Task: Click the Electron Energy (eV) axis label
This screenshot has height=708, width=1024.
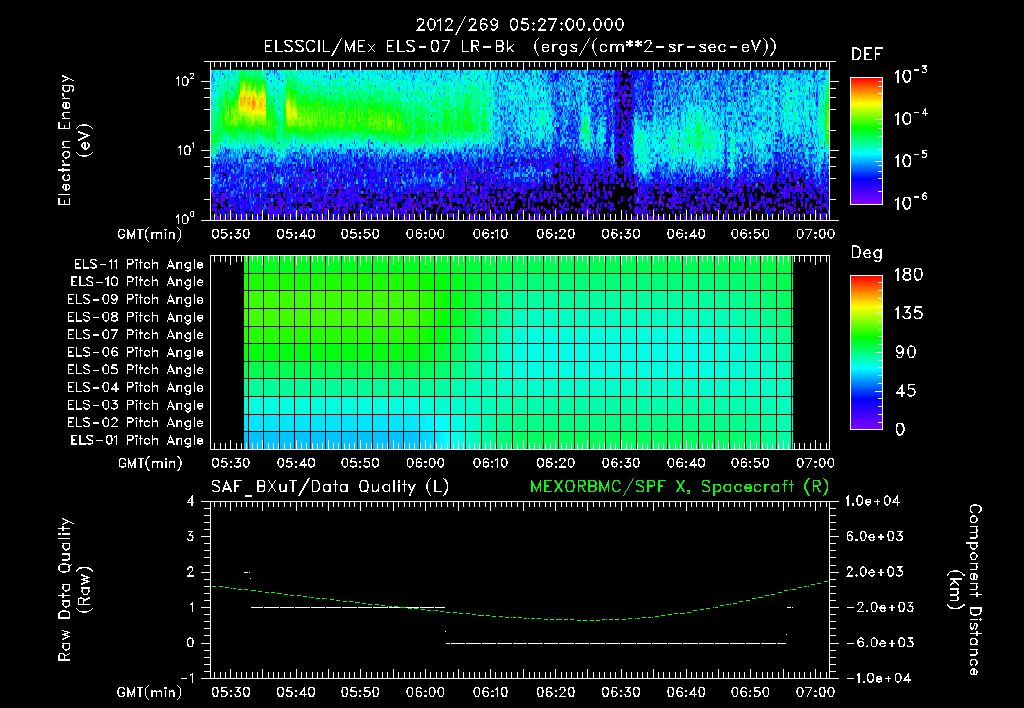Action: tap(74, 140)
